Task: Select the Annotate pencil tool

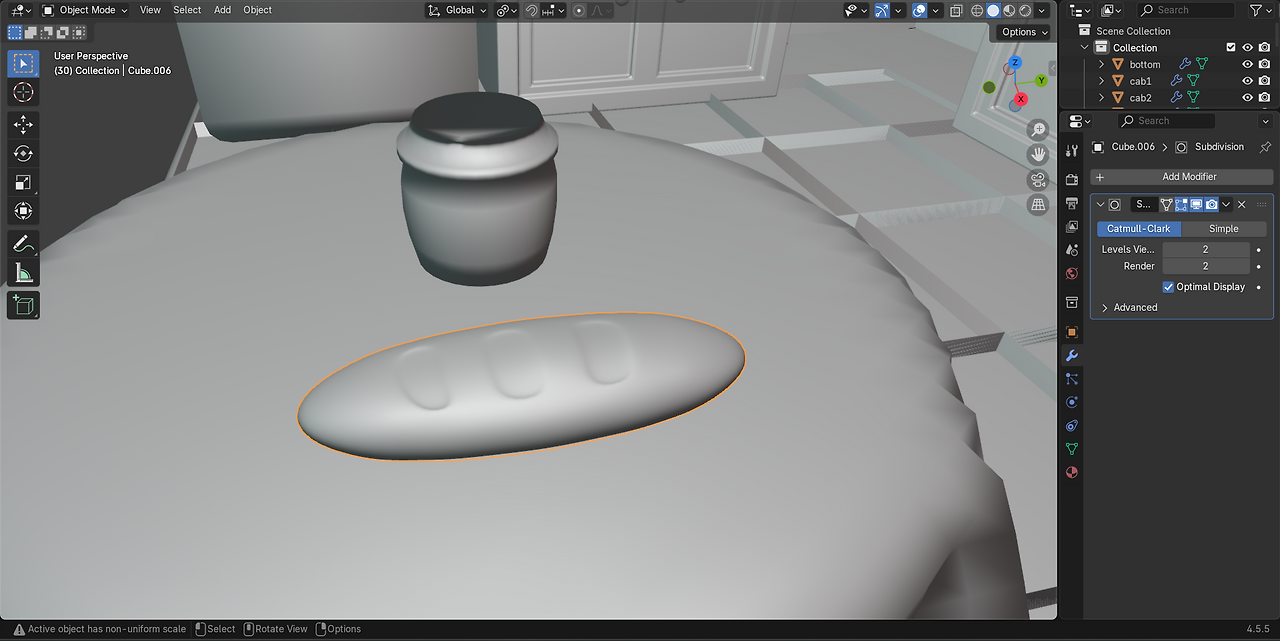Action: pyautogui.click(x=23, y=244)
